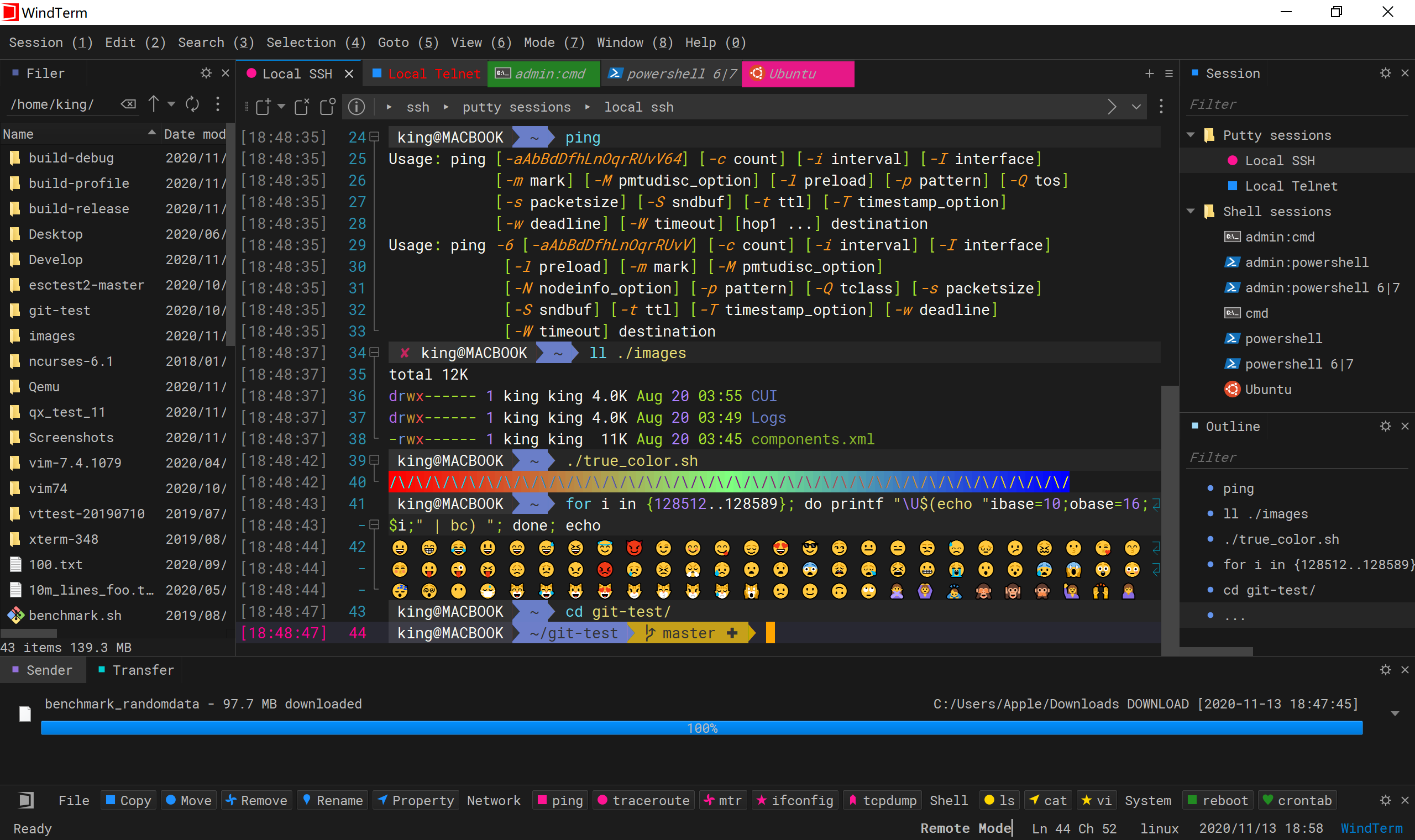
Task: Open the Selection menu item
Action: coord(314,42)
